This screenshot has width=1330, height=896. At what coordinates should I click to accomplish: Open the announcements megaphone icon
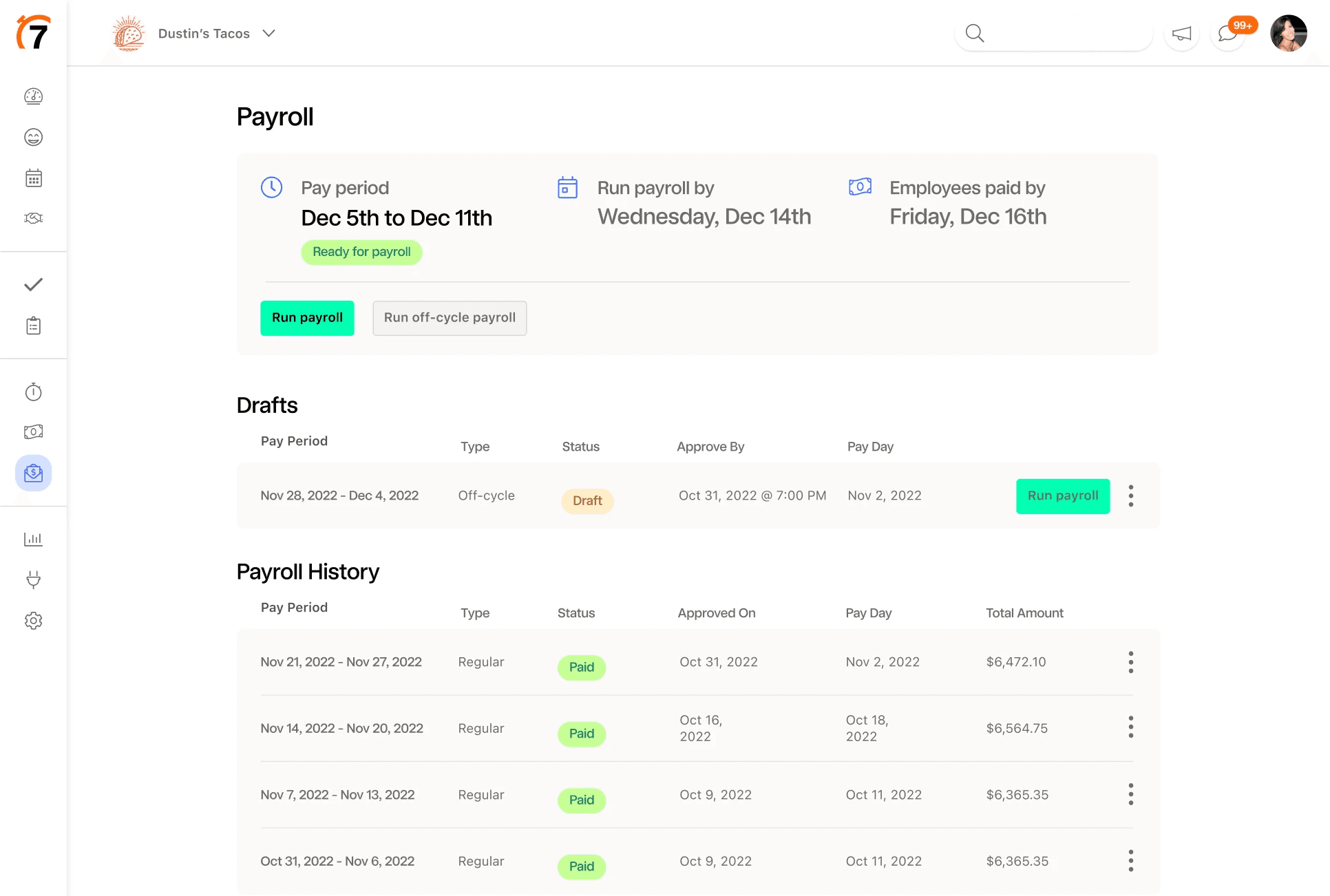[x=1181, y=33]
